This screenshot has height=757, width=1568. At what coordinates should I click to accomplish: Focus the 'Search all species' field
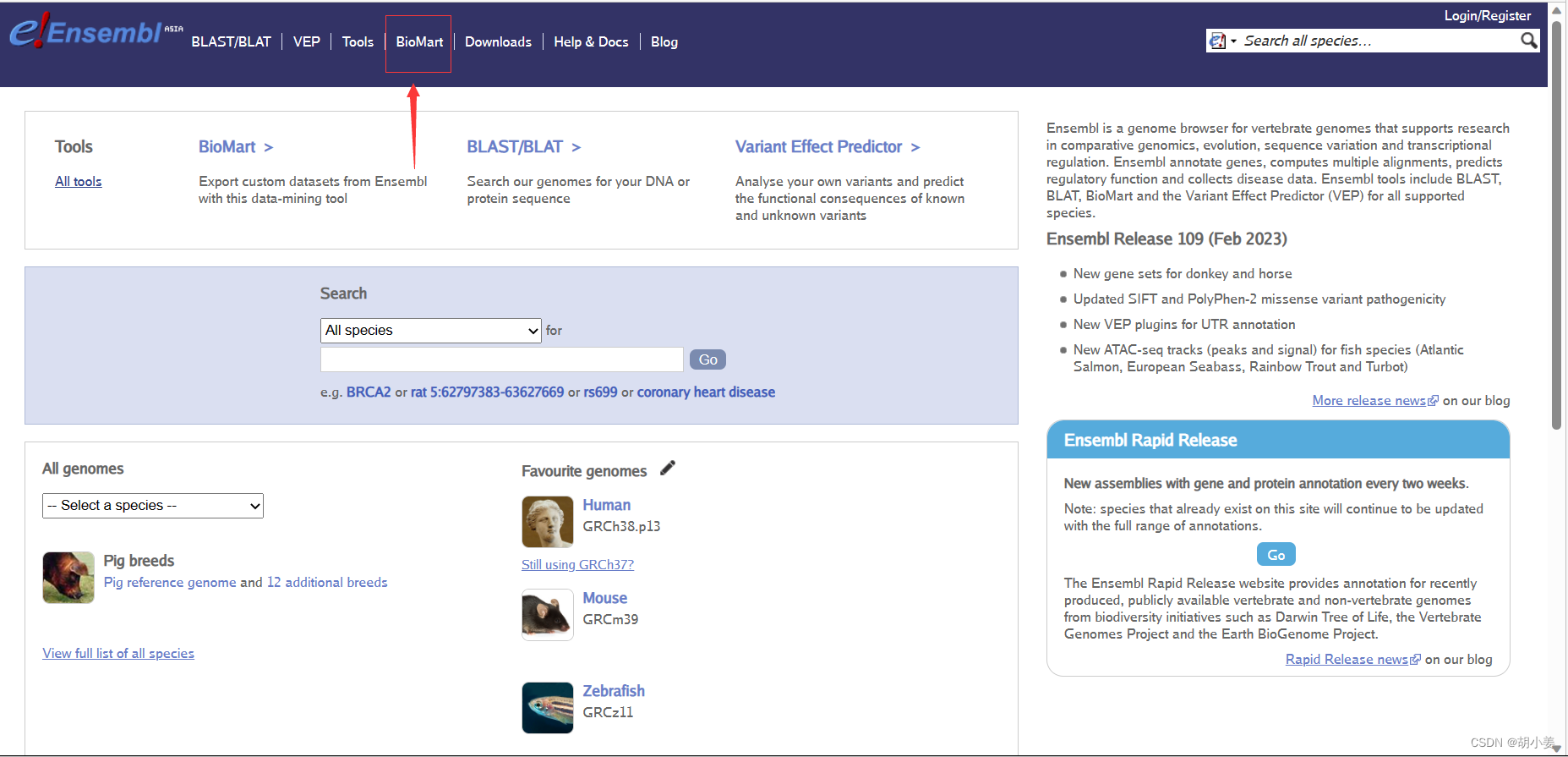tap(1380, 41)
